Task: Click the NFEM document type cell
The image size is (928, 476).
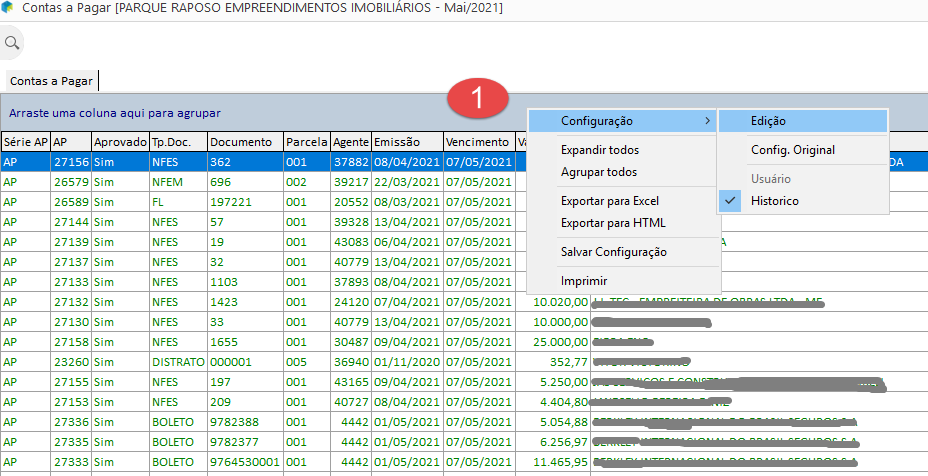Action: 179,182
